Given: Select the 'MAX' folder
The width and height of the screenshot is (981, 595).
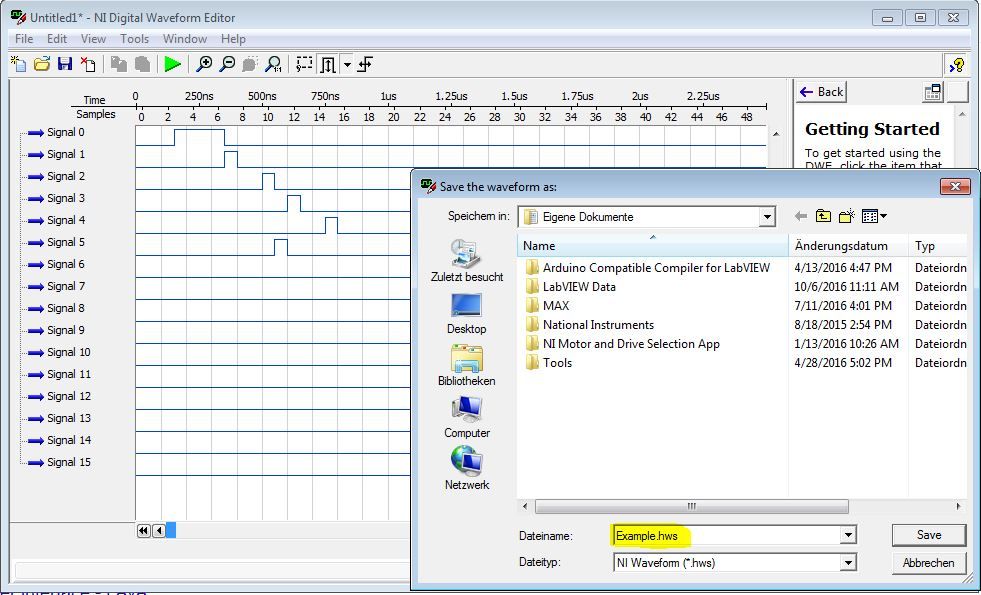Looking at the screenshot, I should [x=548, y=306].
